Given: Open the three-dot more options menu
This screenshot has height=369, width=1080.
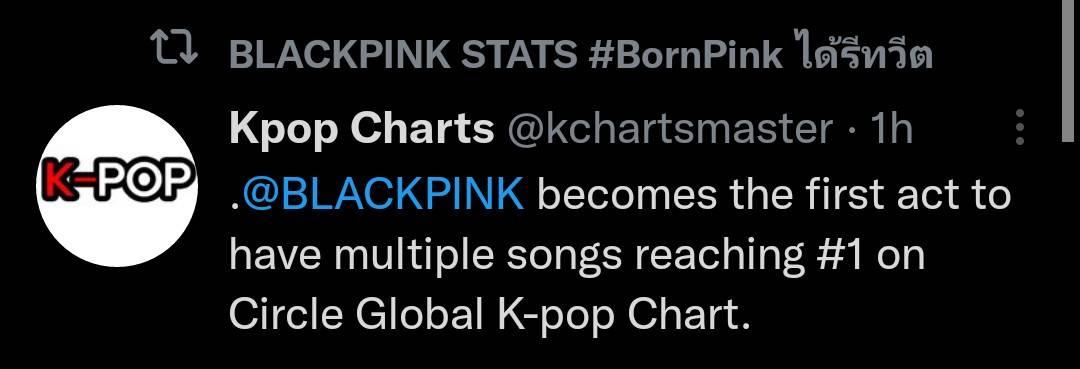Looking at the screenshot, I should 1020,127.
